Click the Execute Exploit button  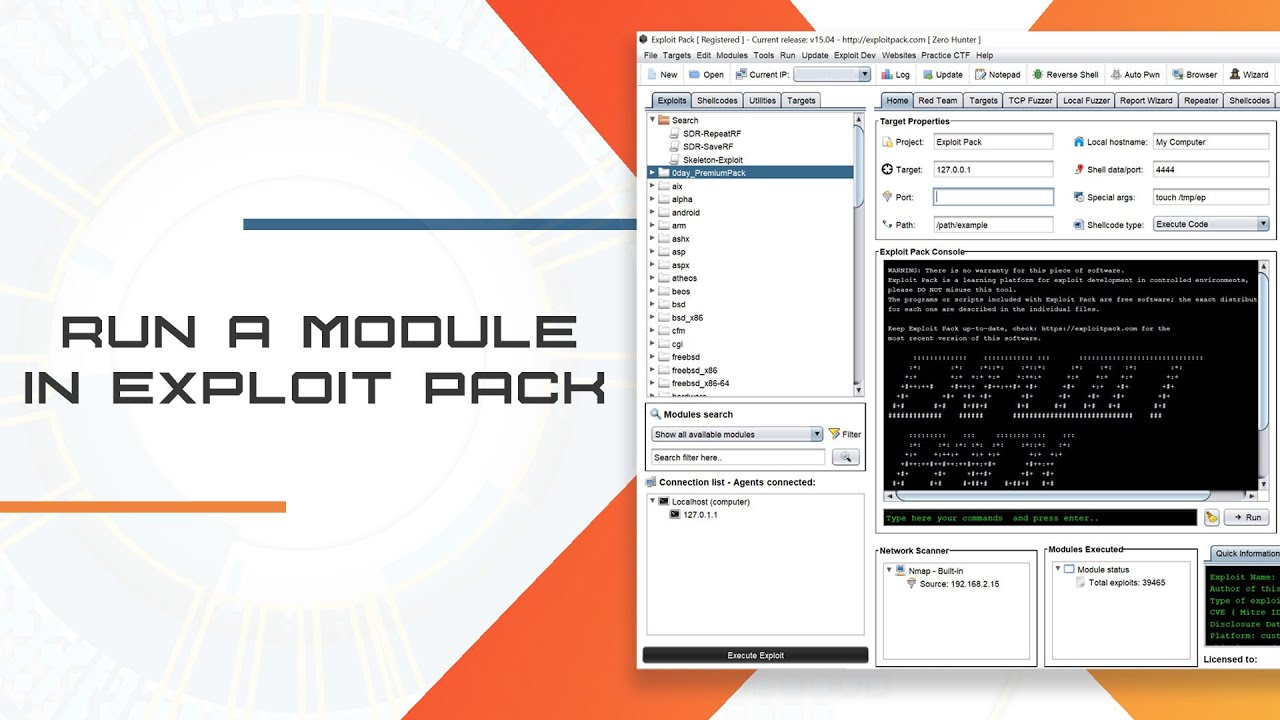[x=755, y=655]
